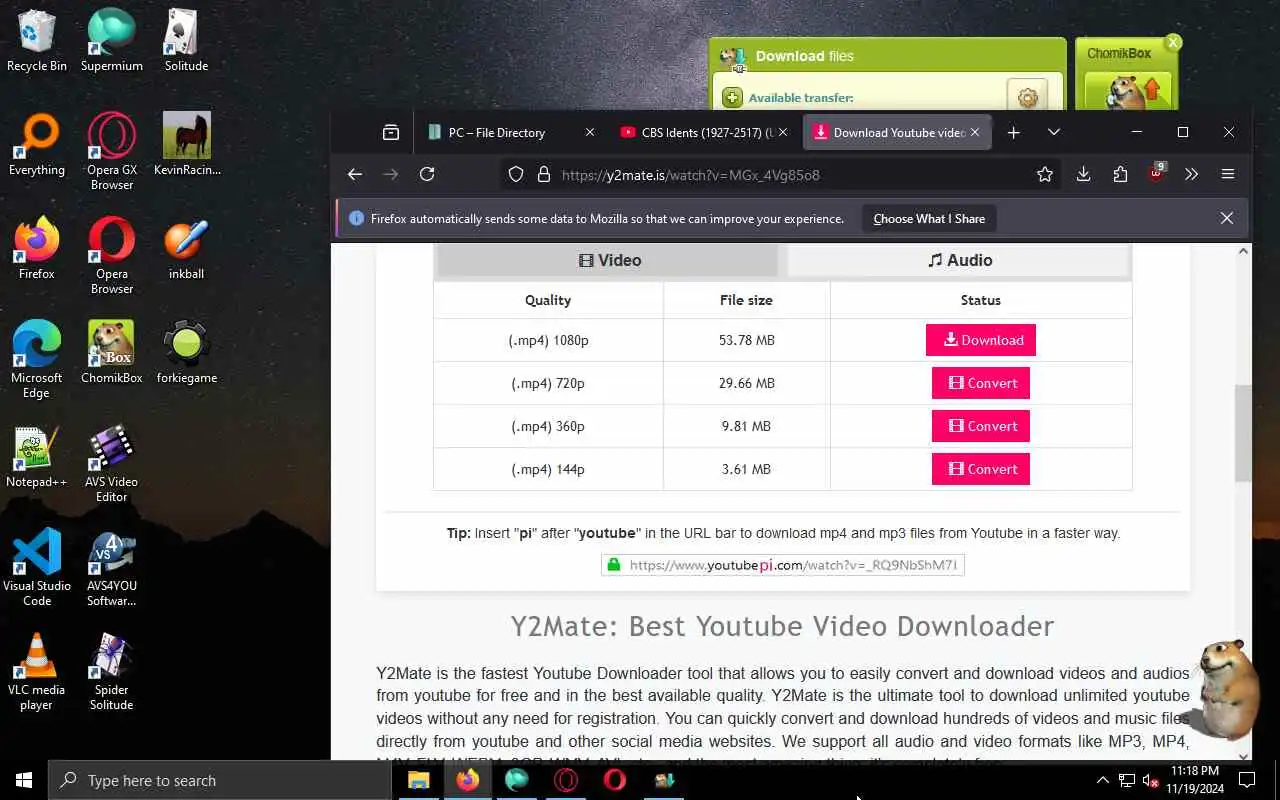Screen dimensions: 1280x800
Task: Open the KevinRacin... desktop icon
Action: [x=187, y=145]
